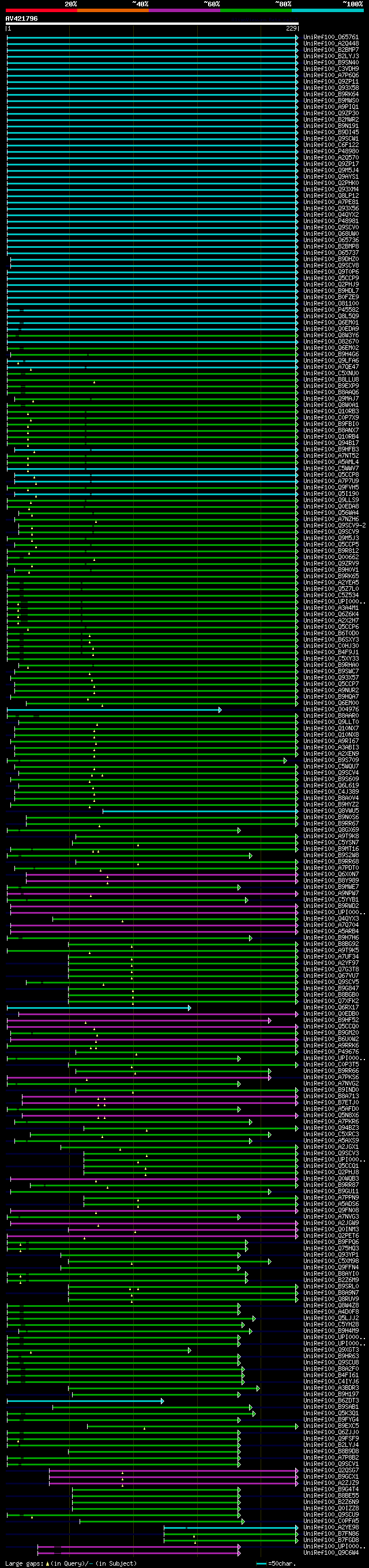The width and height of the screenshot is (369, 1568).
Task: Click the cyan 100% identity legend bar
Action: tap(327, 10)
